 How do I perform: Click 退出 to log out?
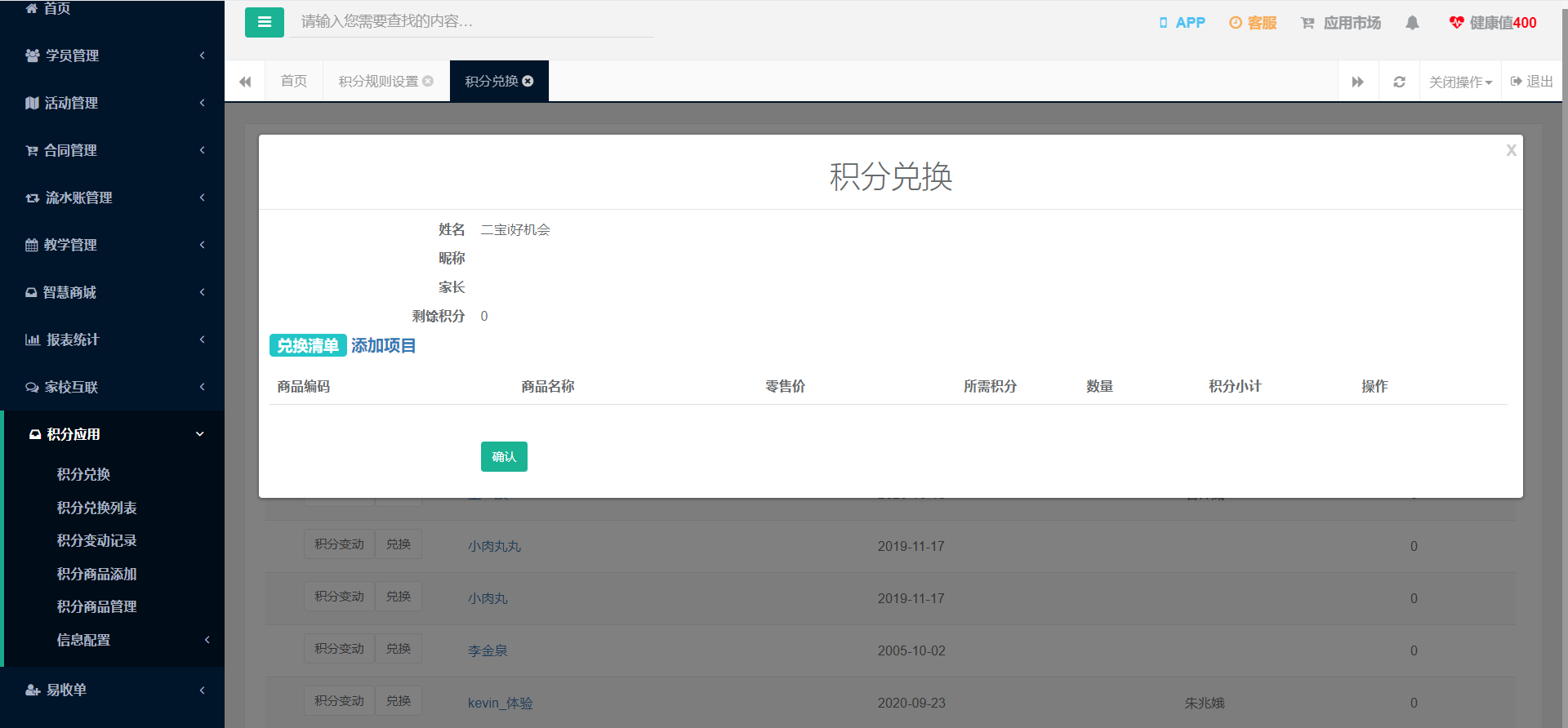[x=1532, y=82]
